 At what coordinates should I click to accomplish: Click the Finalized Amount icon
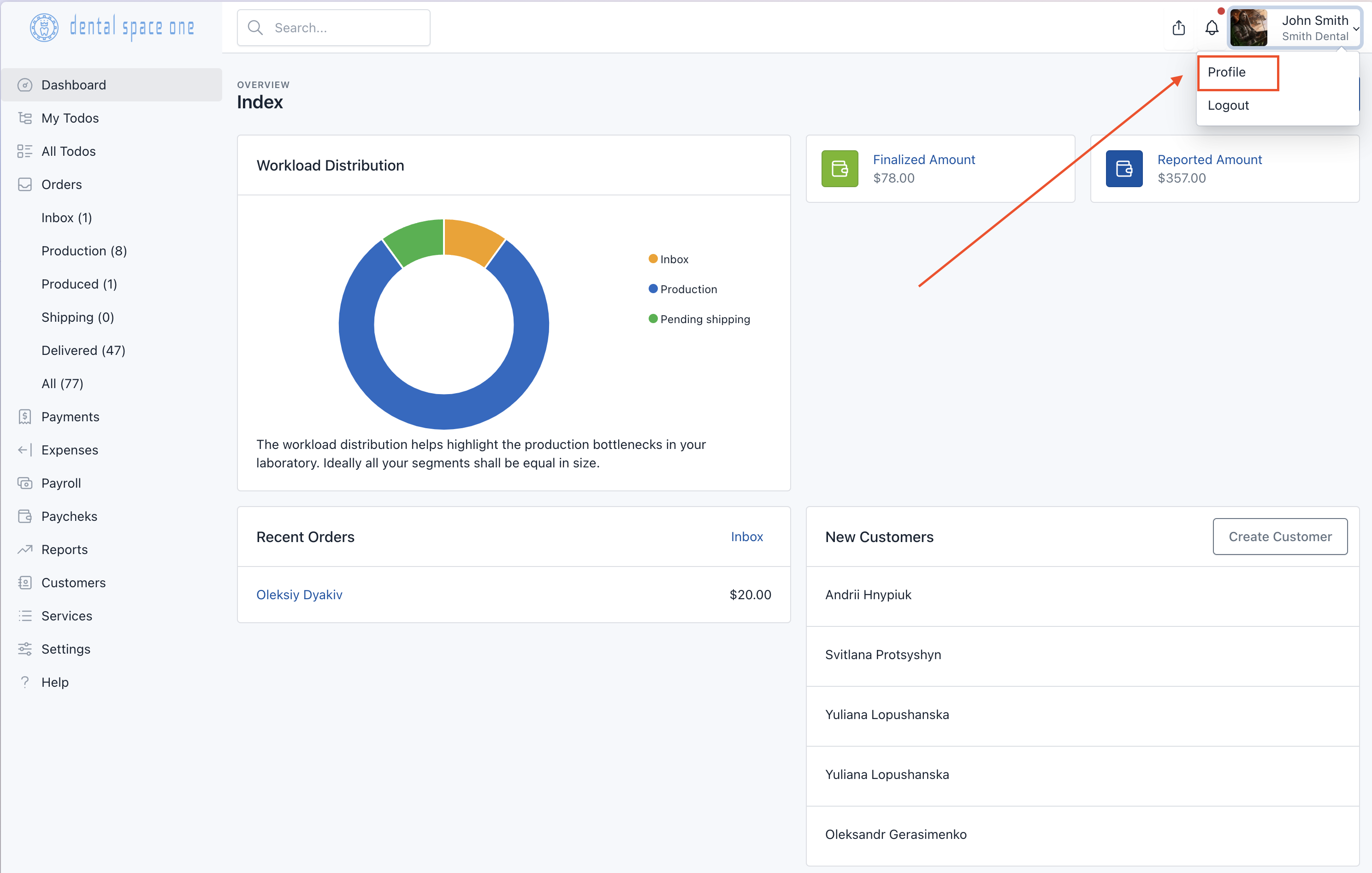[x=839, y=168]
